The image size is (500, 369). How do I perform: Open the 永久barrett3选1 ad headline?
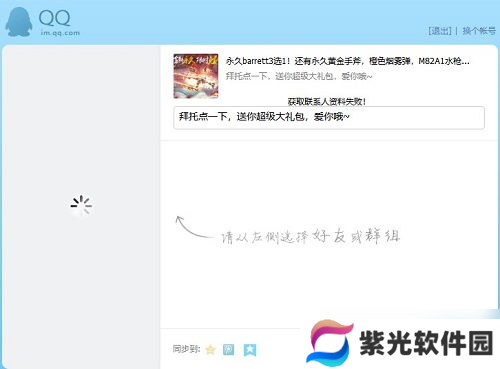[347, 61]
